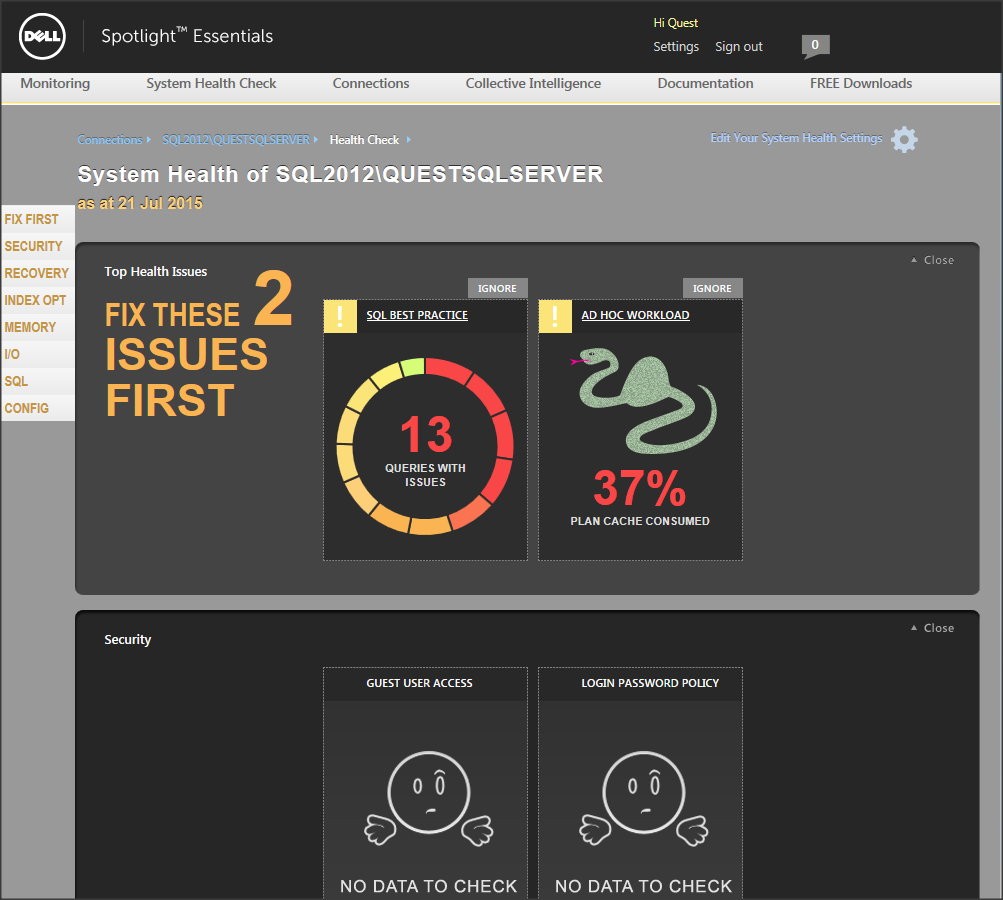Screen dimensions: 1003x900
Task: Click the notification count bubble
Action: [815, 46]
